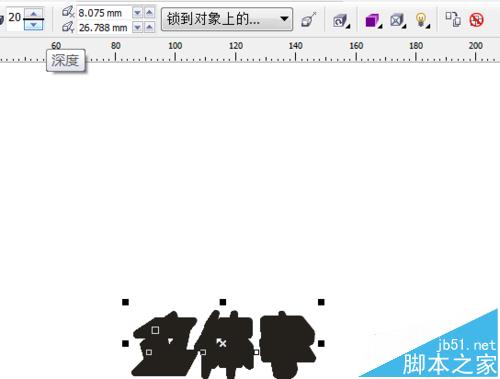500x379 pixels.
Task: Click the 160 mark on the ruler
Action: 356,46
